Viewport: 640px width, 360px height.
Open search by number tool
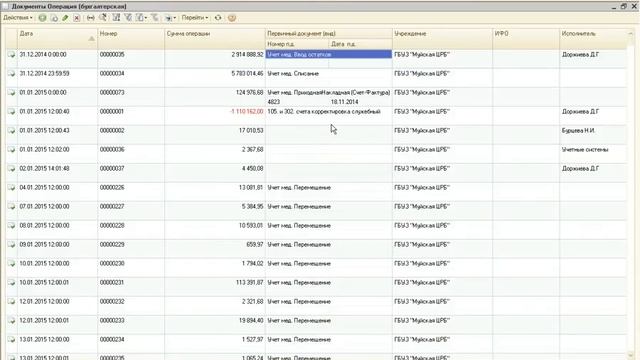pos(103,18)
